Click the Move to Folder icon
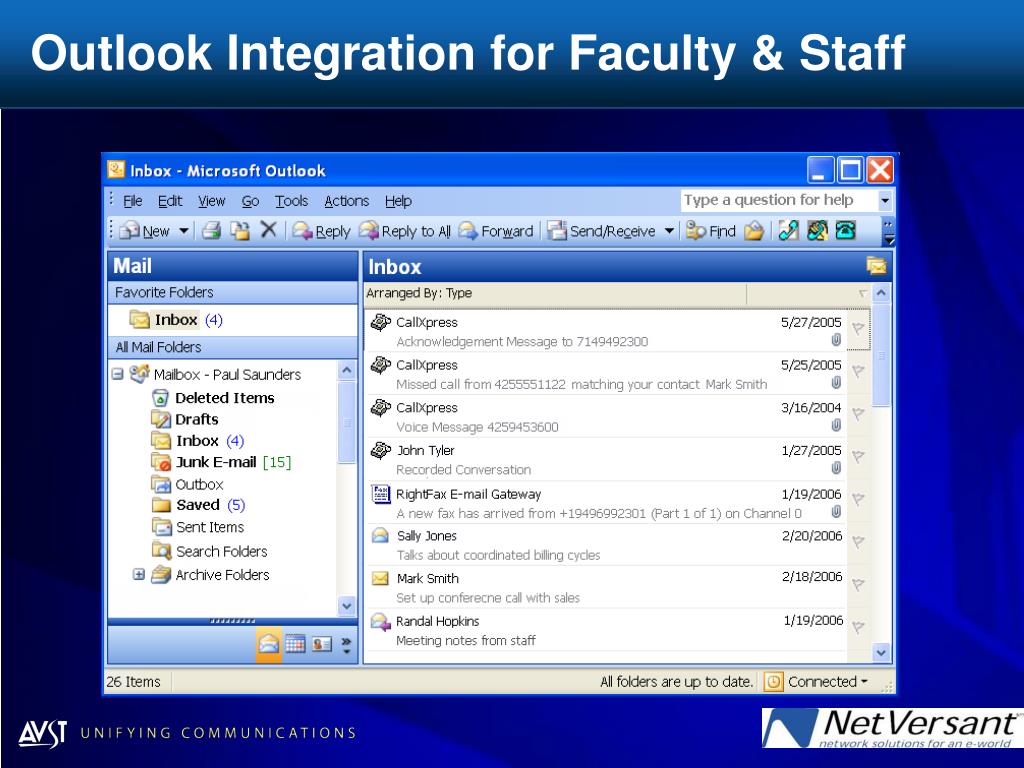 tap(240, 231)
